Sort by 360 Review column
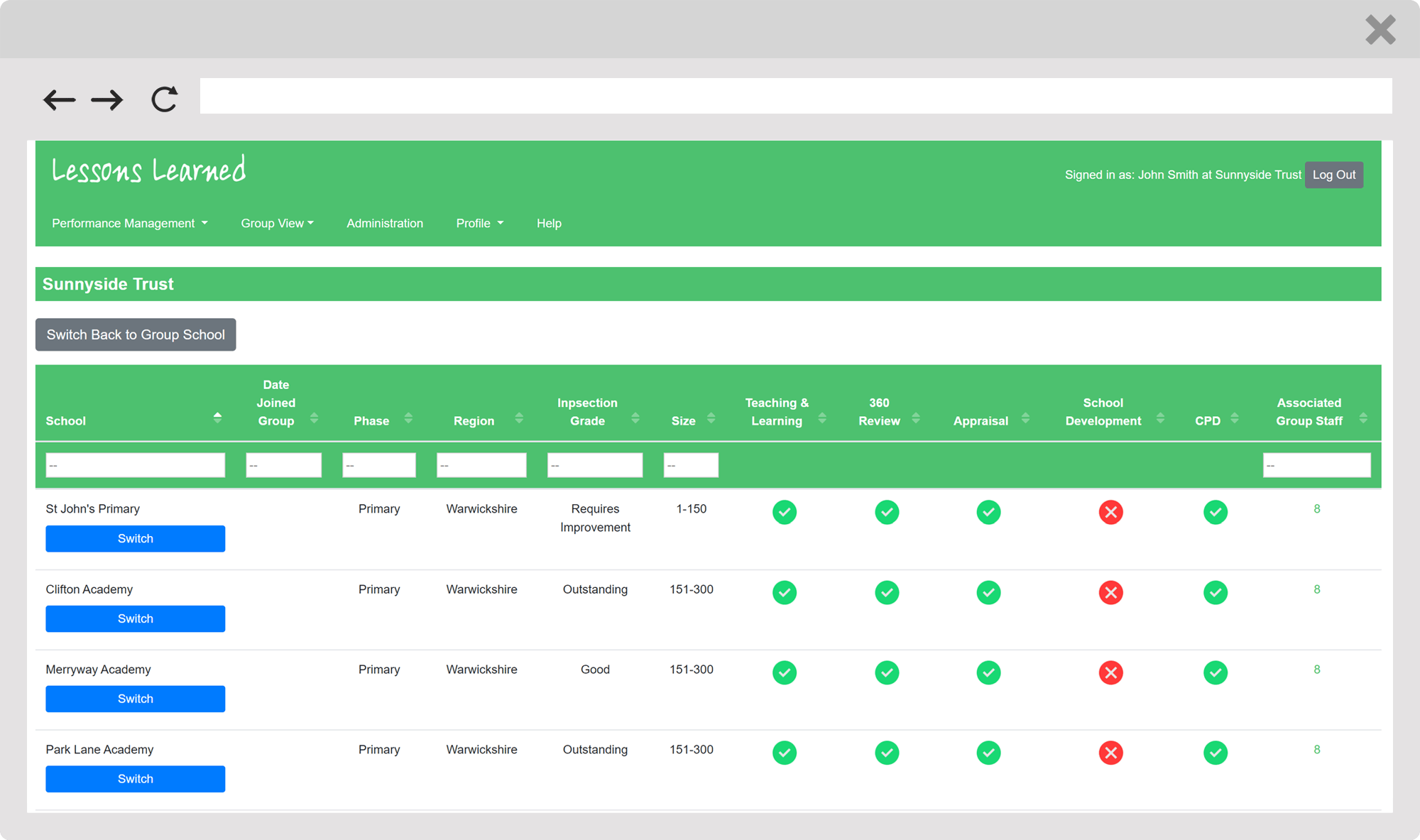 pos(916,418)
